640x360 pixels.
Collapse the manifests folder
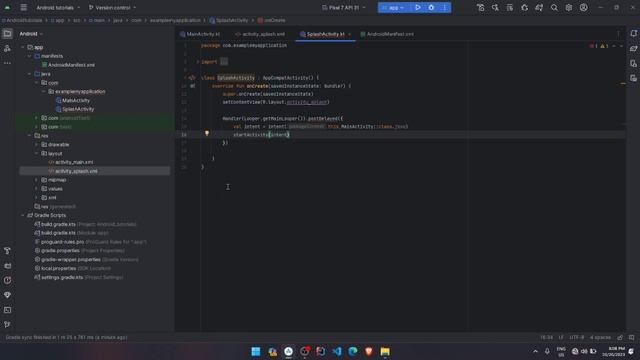click(30, 56)
